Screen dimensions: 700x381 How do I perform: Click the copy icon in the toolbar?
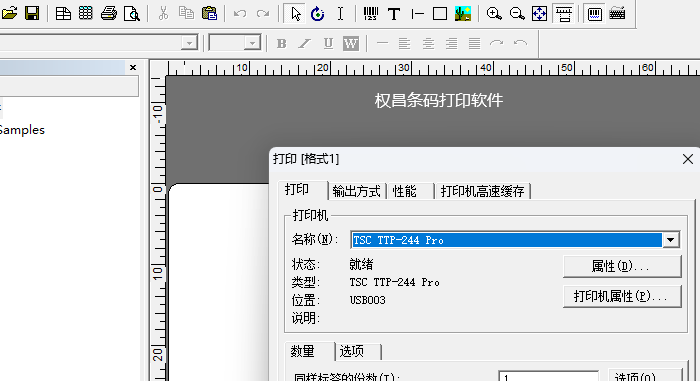pos(186,14)
